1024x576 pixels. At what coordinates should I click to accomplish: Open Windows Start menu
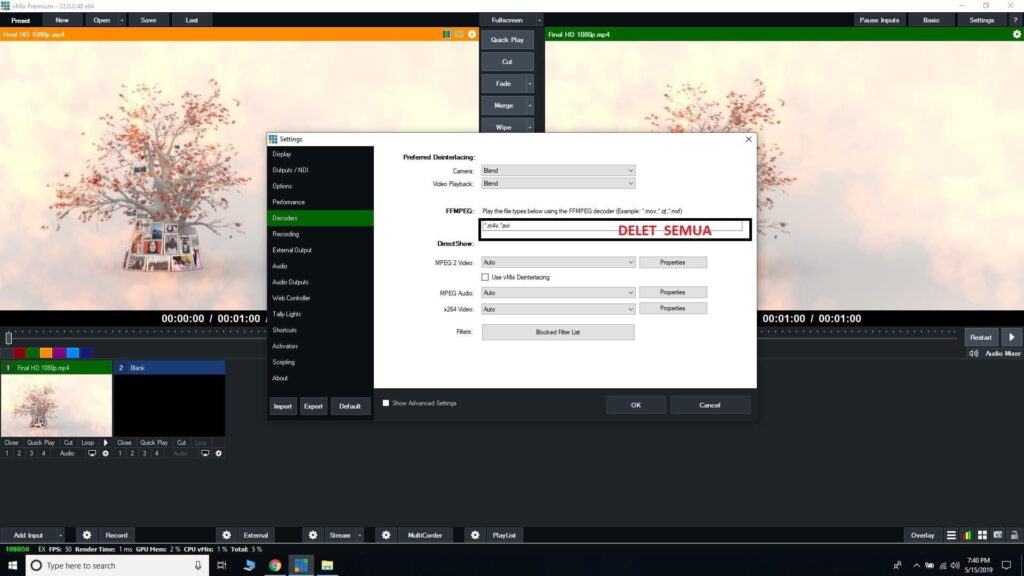point(12,566)
